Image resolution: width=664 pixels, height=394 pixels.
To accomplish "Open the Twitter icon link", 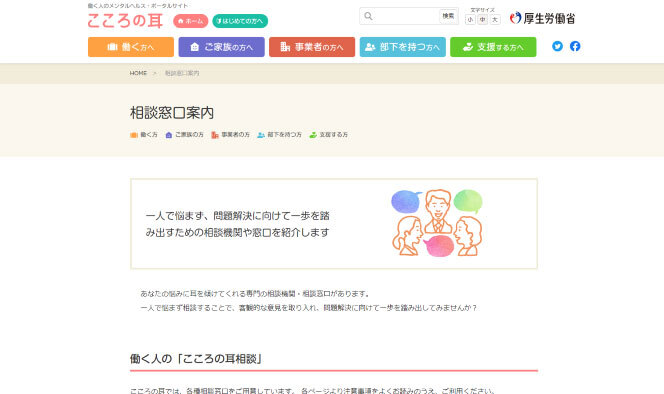I will pyautogui.click(x=557, y=46).
